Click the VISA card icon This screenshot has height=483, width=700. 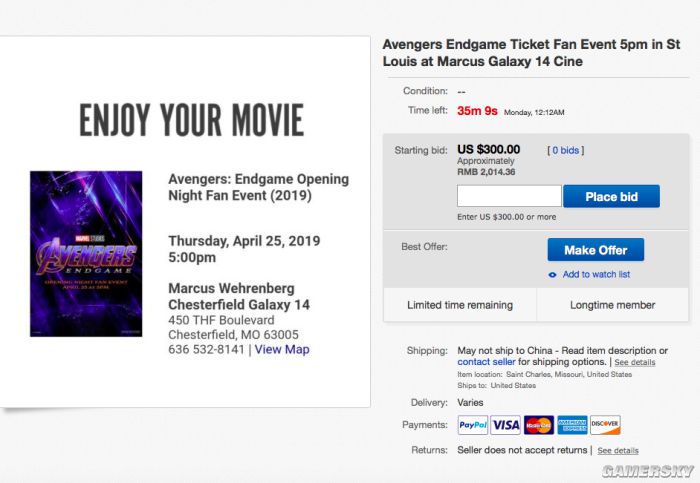[506, 425]
